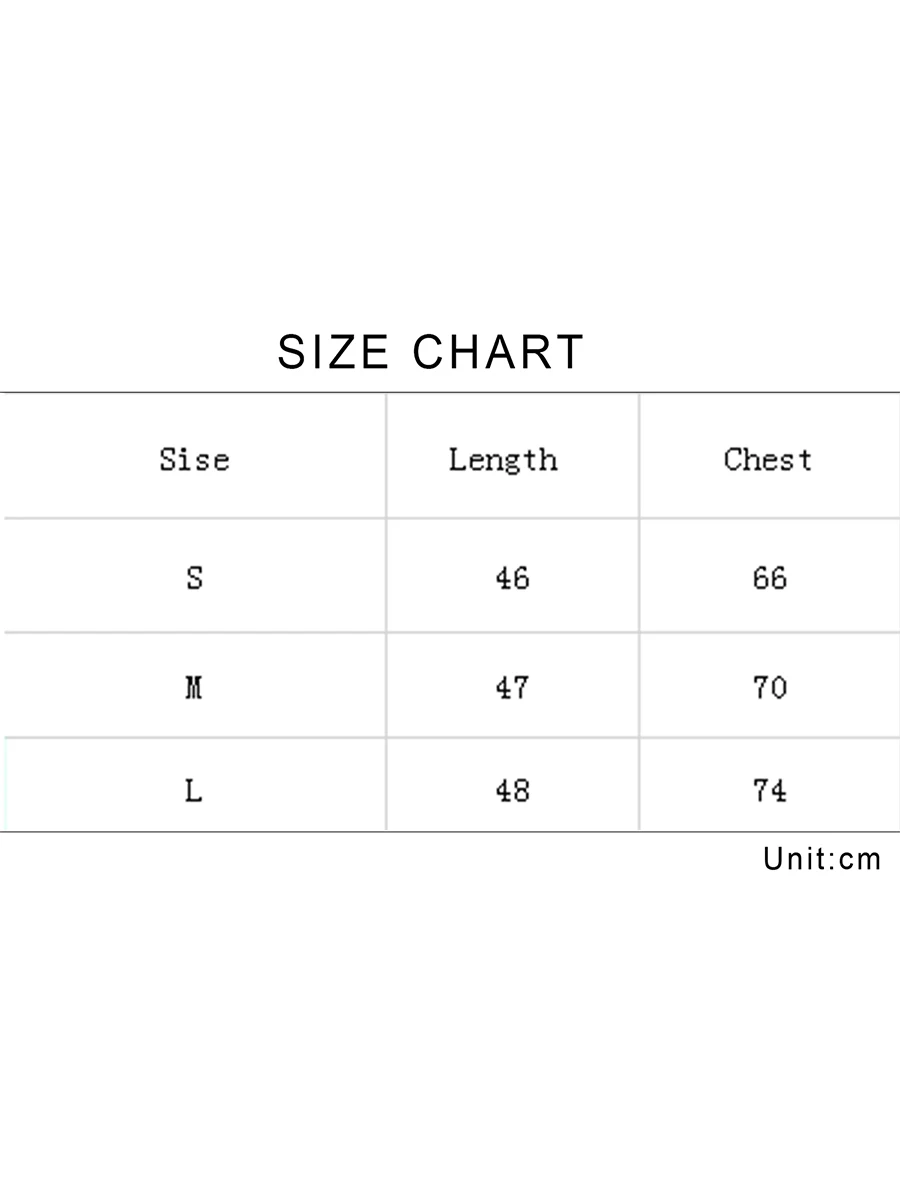The width and height of the screenshot is (900, 1200).
Task: Click chest value 74
Action: pyautogui.click(x=770, y=791)
